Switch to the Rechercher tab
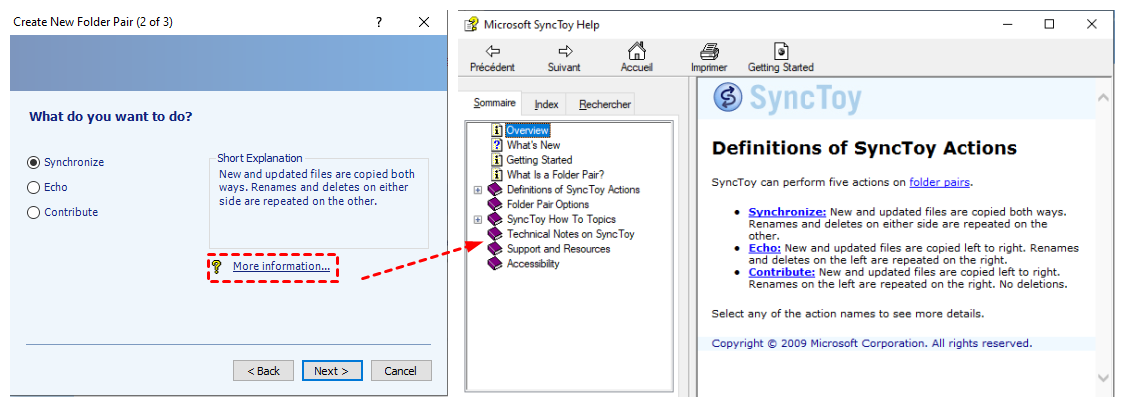Image resolution: width=1125 pixels, height=407 pixels. (x=605, y=105)
